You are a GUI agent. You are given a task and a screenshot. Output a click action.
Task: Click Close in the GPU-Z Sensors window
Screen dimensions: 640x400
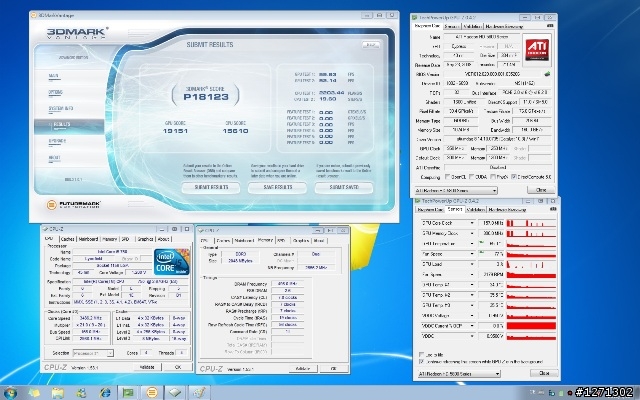tap(544, 373)
